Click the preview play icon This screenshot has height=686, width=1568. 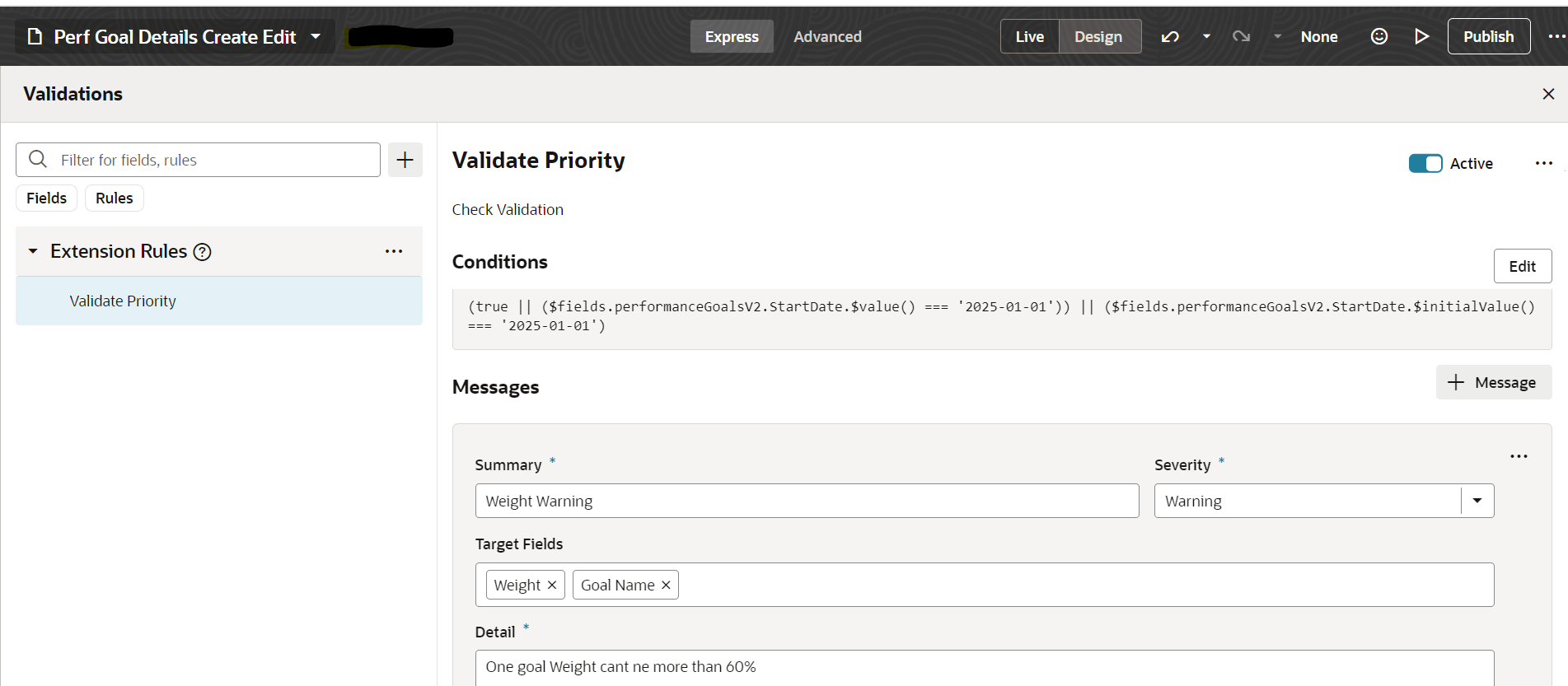click(x=1421, y=36)
